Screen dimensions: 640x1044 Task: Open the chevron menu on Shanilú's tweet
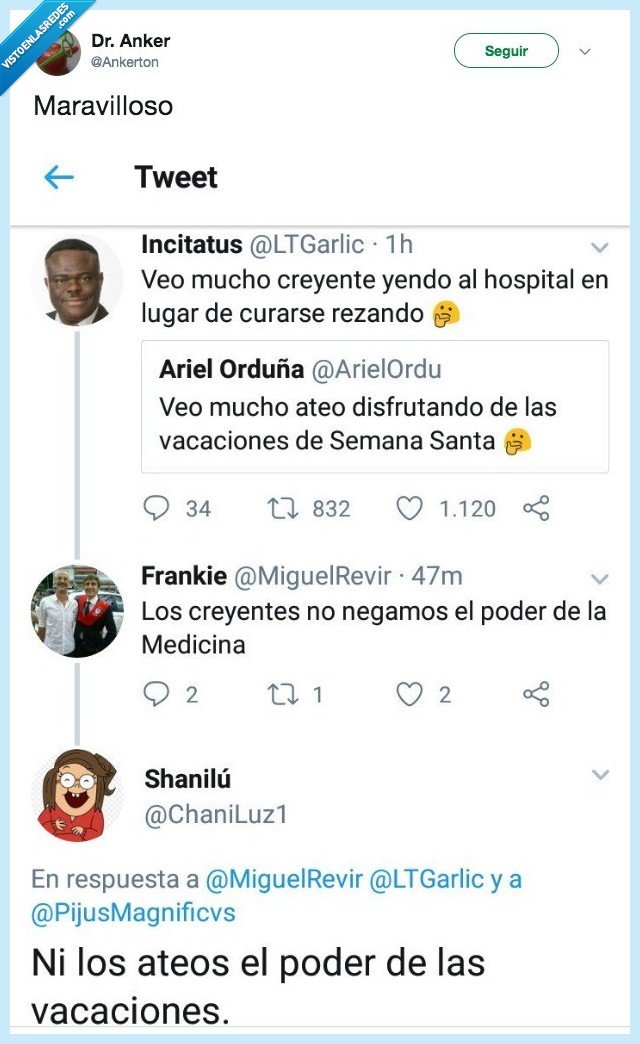tap(600, 774)
